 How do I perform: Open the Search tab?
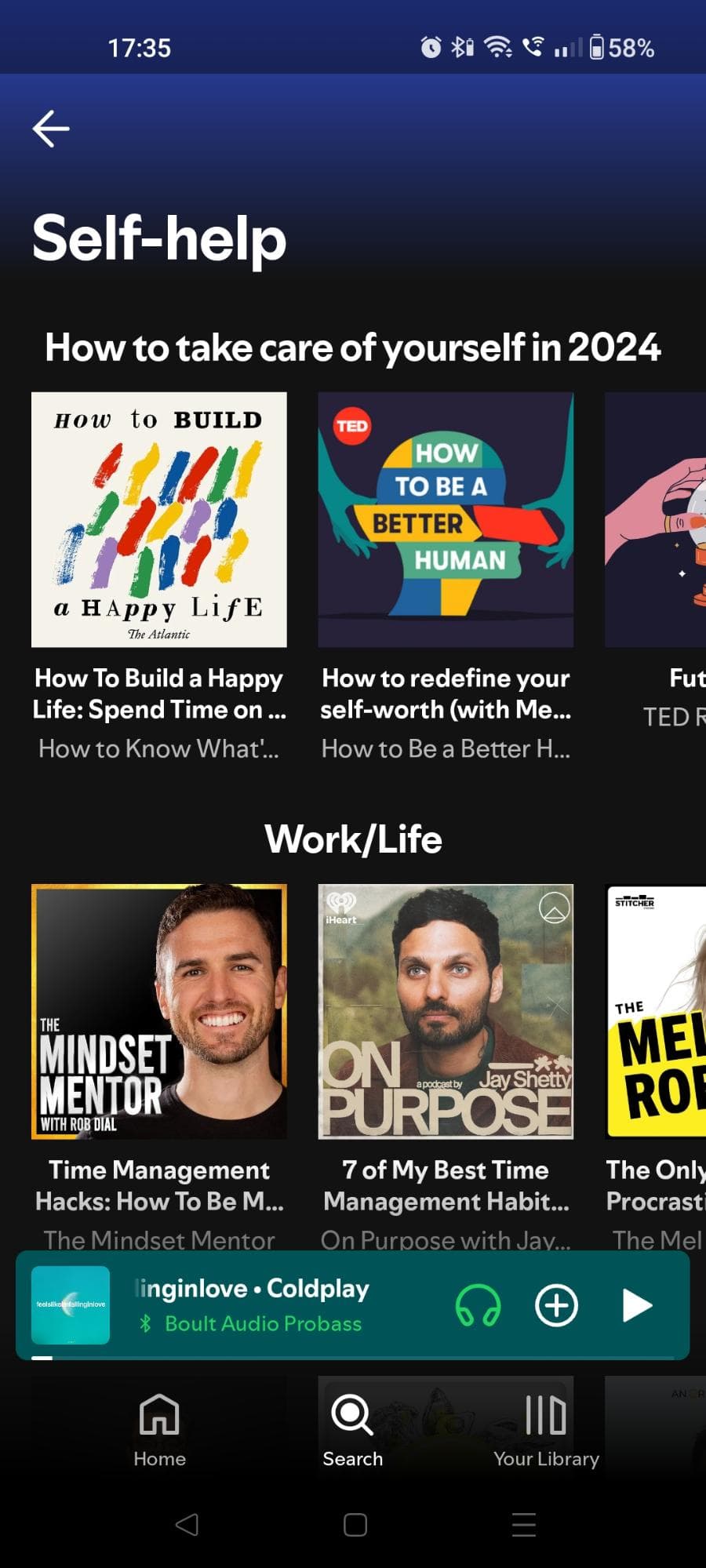click(352, 1430)
